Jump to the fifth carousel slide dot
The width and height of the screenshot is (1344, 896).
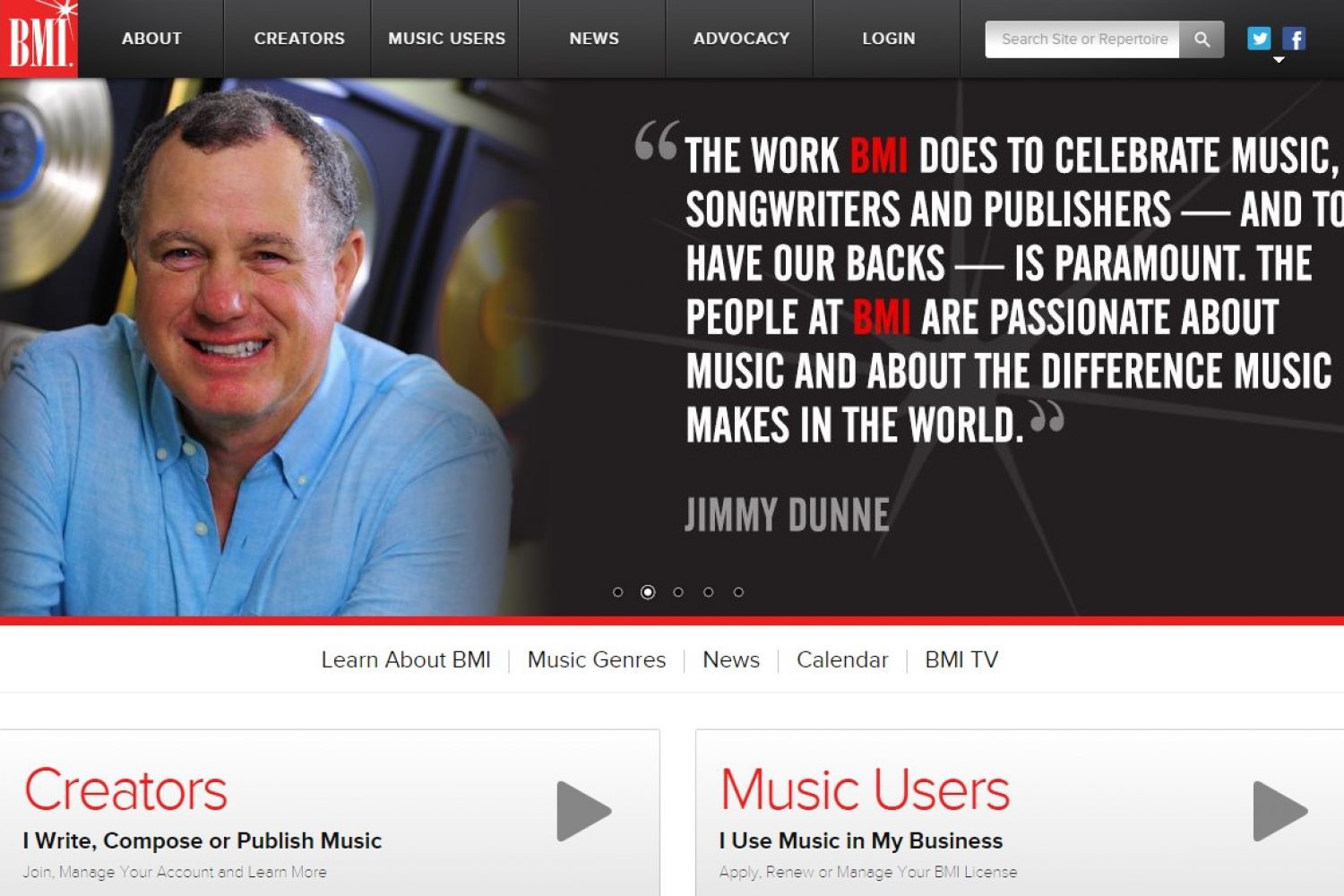738,592
